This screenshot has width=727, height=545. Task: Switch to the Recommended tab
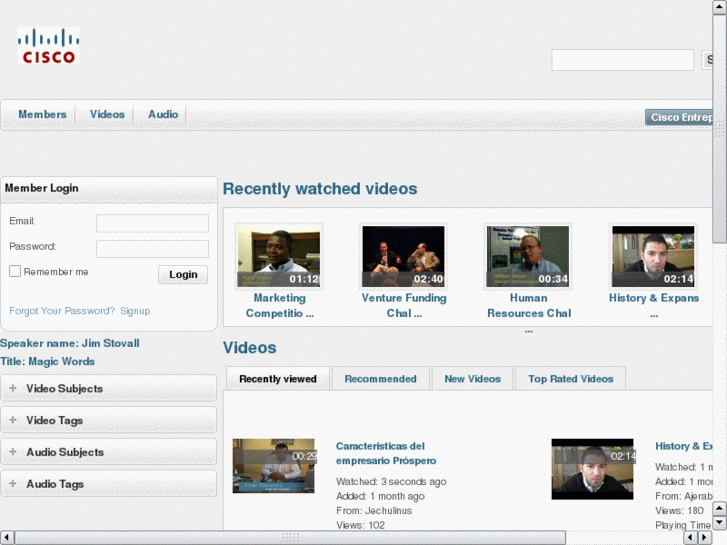click(380, 379)
